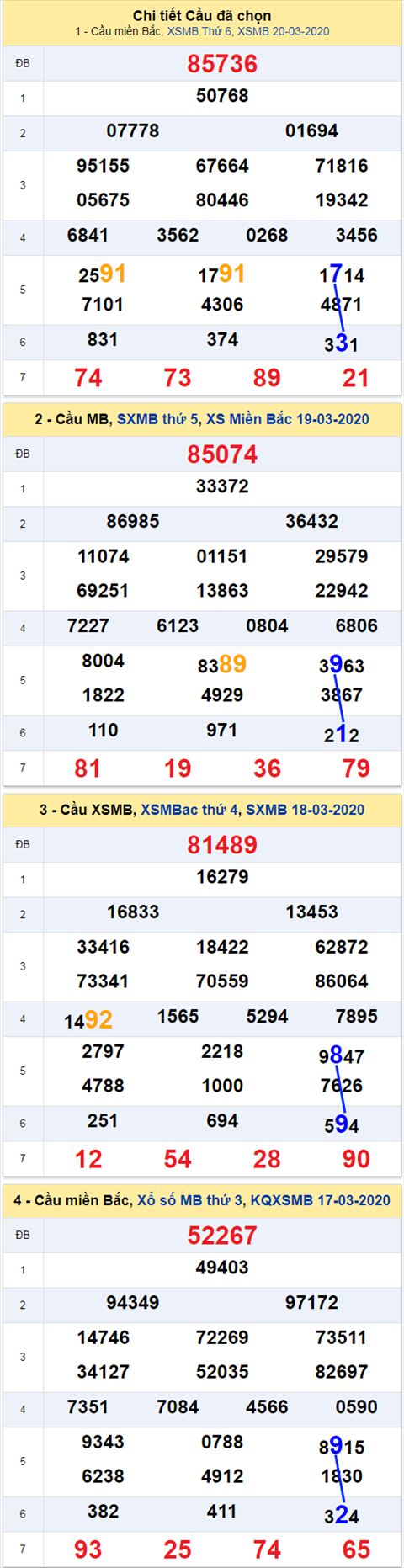Select seventh prize number 90

tap(356, 1159)
